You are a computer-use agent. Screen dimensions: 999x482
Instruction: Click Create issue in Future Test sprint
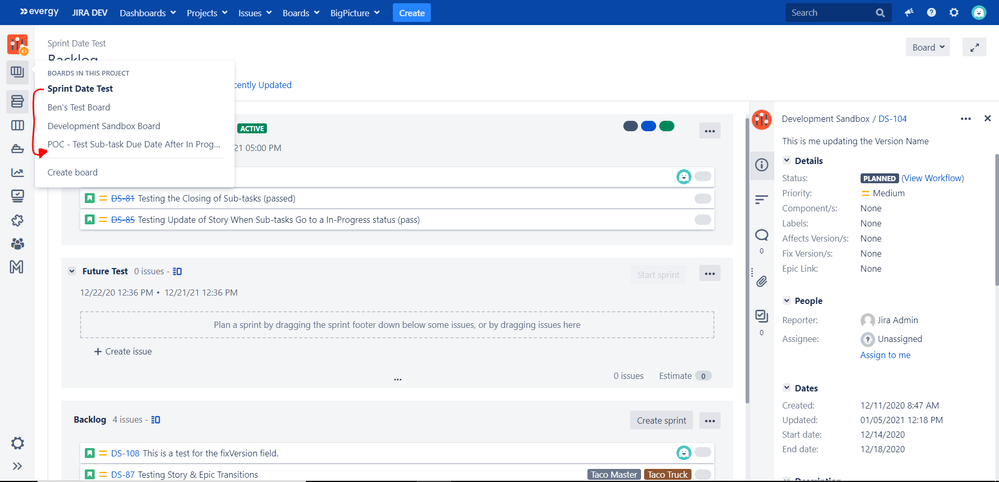pos(123,351)
